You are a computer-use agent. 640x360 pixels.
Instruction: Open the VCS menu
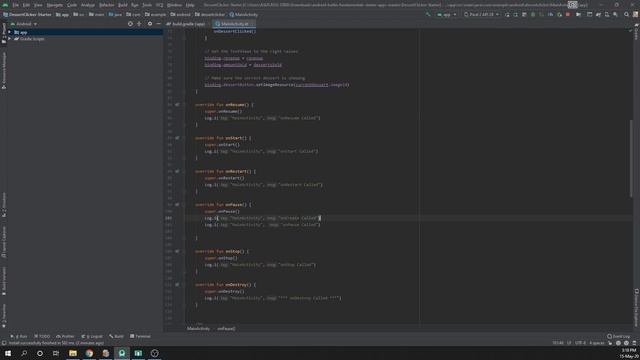point(159,5)
